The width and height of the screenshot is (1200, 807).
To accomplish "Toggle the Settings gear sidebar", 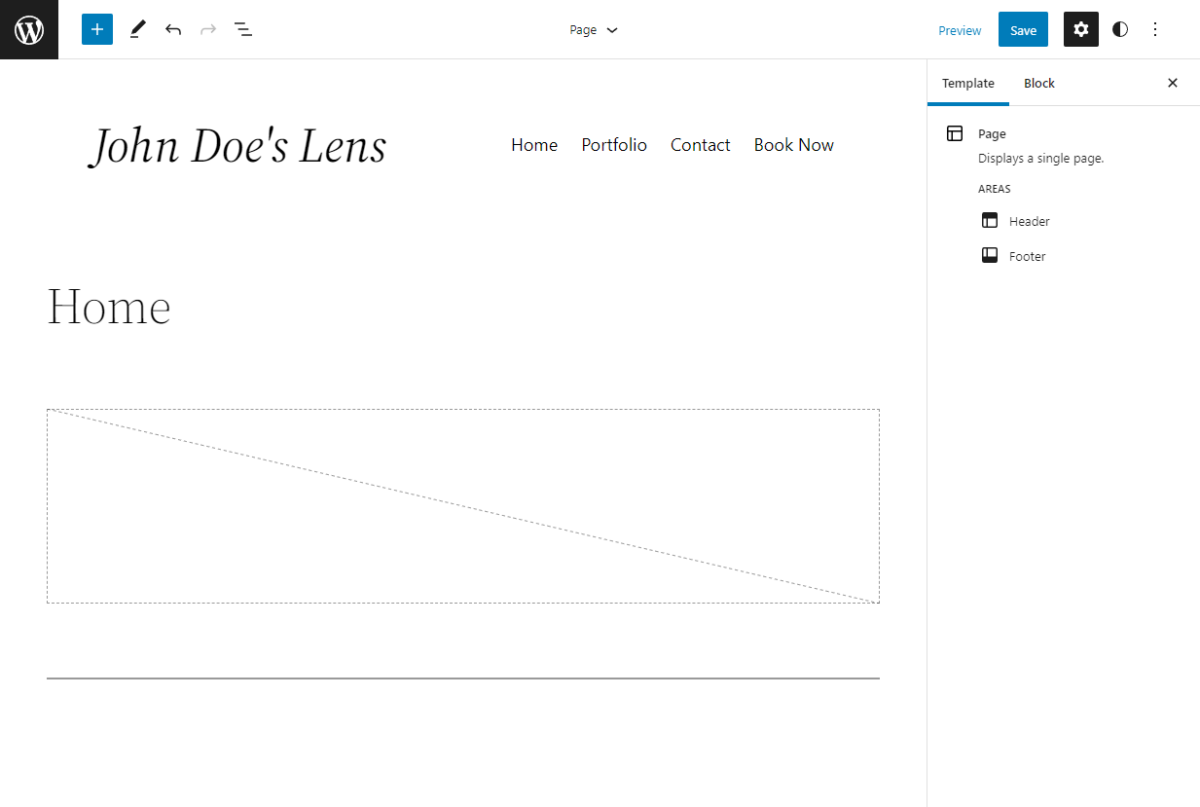I will pyautogui.click(x=1081, y=30).
